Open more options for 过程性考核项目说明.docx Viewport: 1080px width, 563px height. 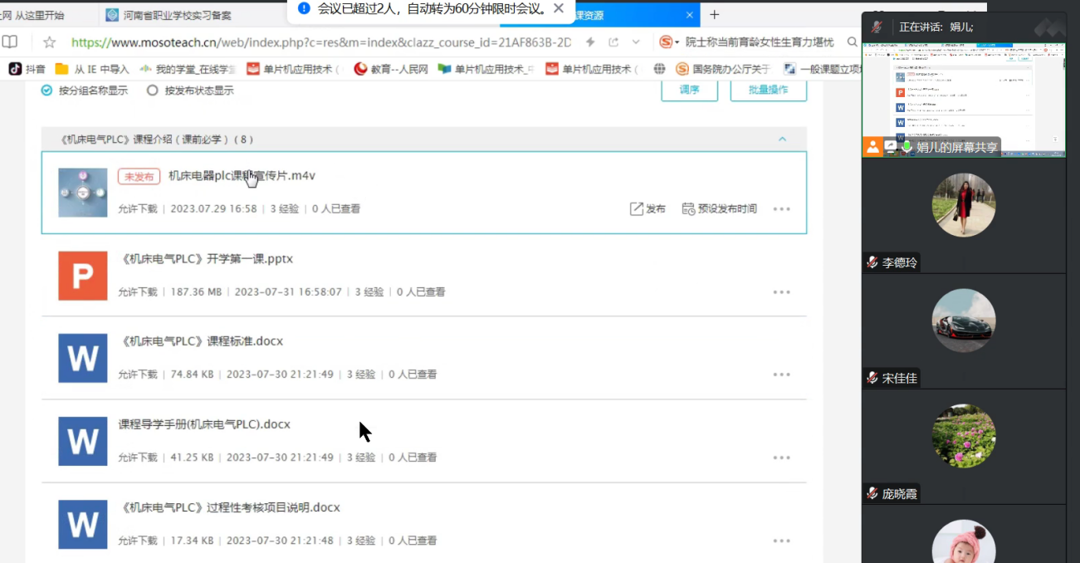point(782,541)
